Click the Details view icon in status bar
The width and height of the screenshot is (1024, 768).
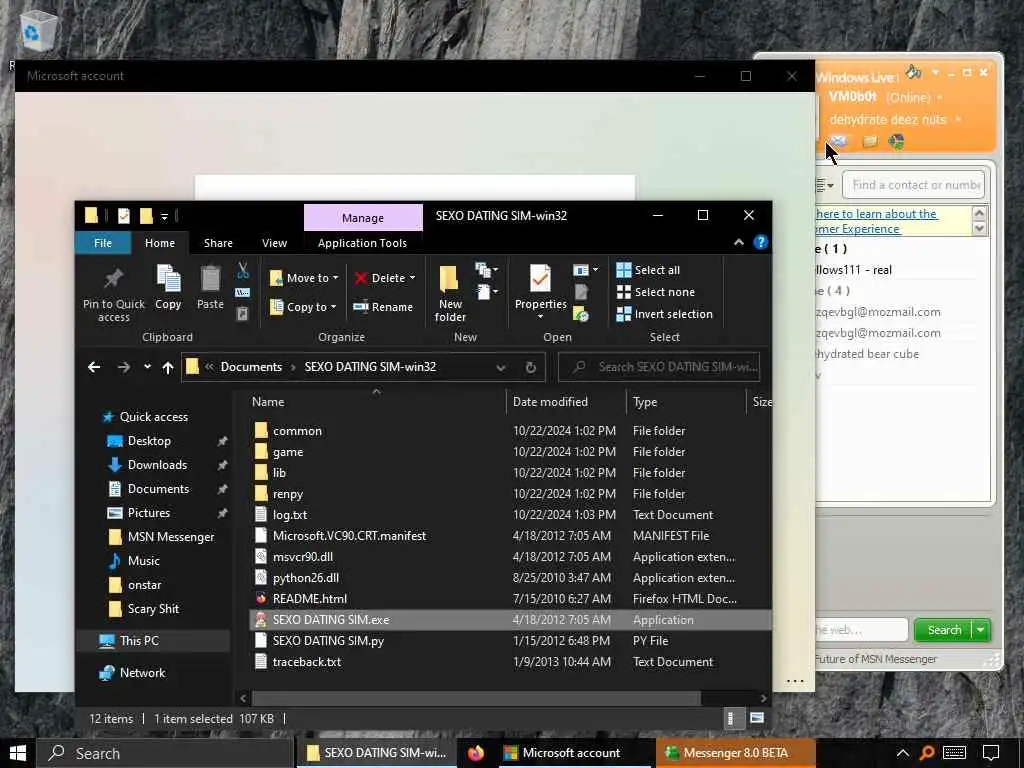[x=731, y=719]
